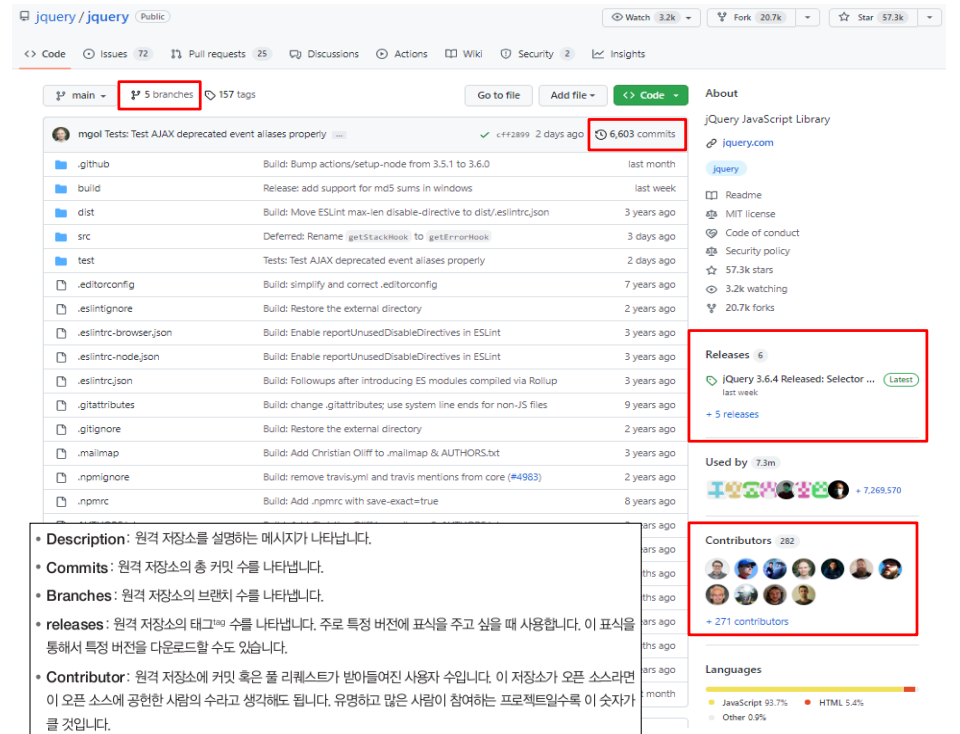Open jQuery 3.6.4 Released link

coord(798,379)
